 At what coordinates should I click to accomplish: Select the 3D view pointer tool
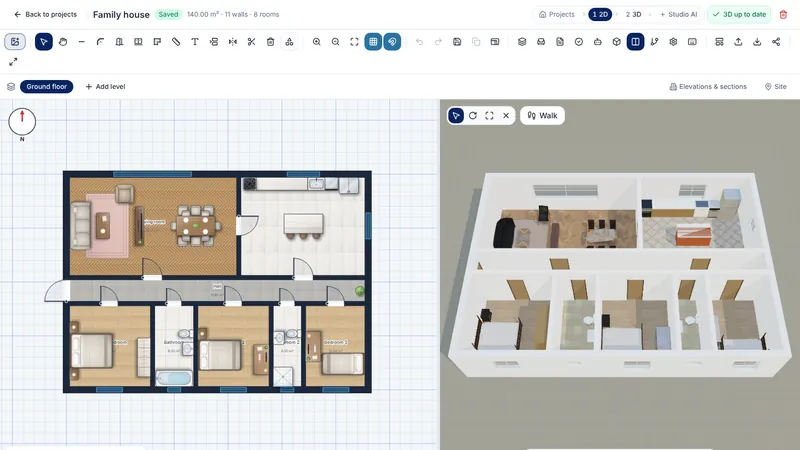[x=456, y=116]
